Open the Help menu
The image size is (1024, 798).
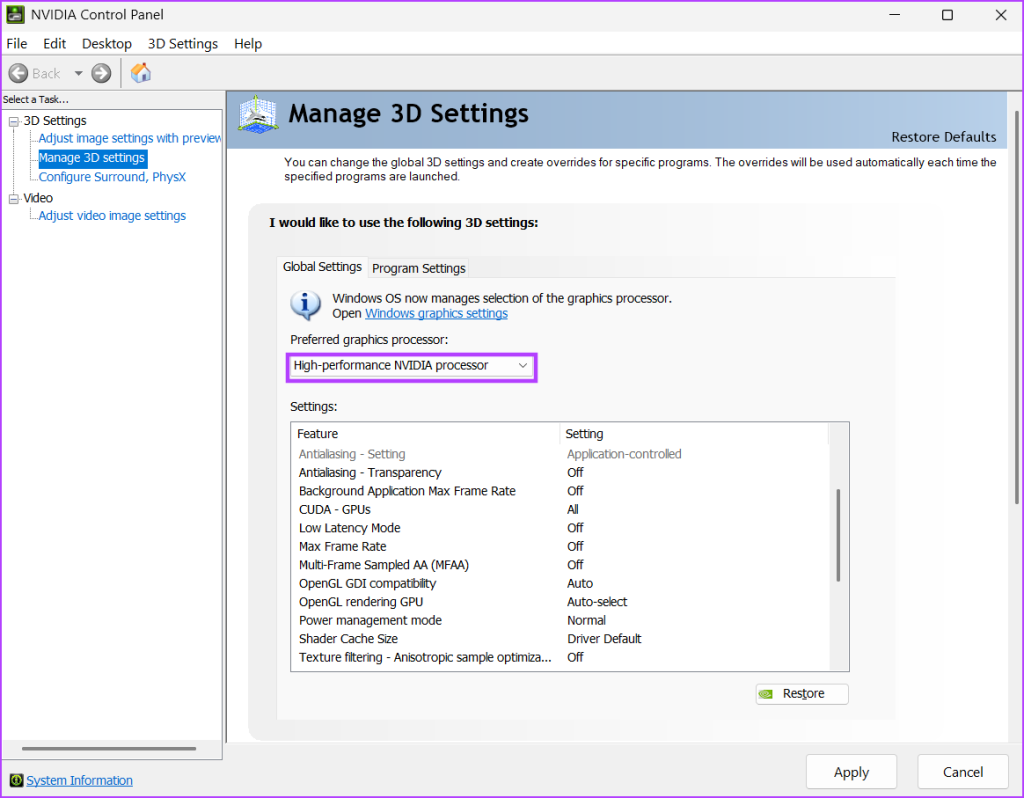coord(248,44)
